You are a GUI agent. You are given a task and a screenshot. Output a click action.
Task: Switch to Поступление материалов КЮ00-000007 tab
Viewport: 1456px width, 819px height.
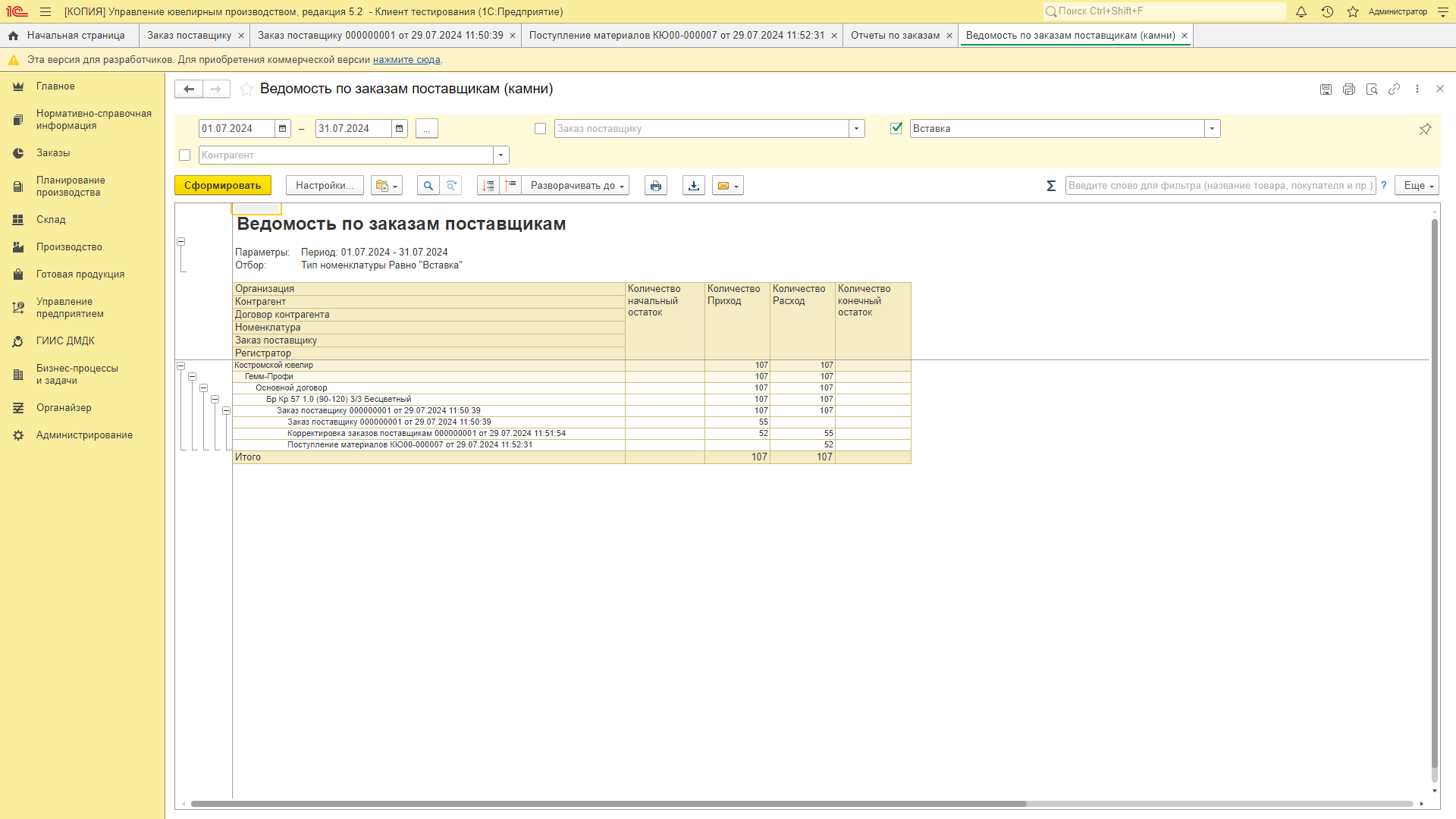point(676,36)
